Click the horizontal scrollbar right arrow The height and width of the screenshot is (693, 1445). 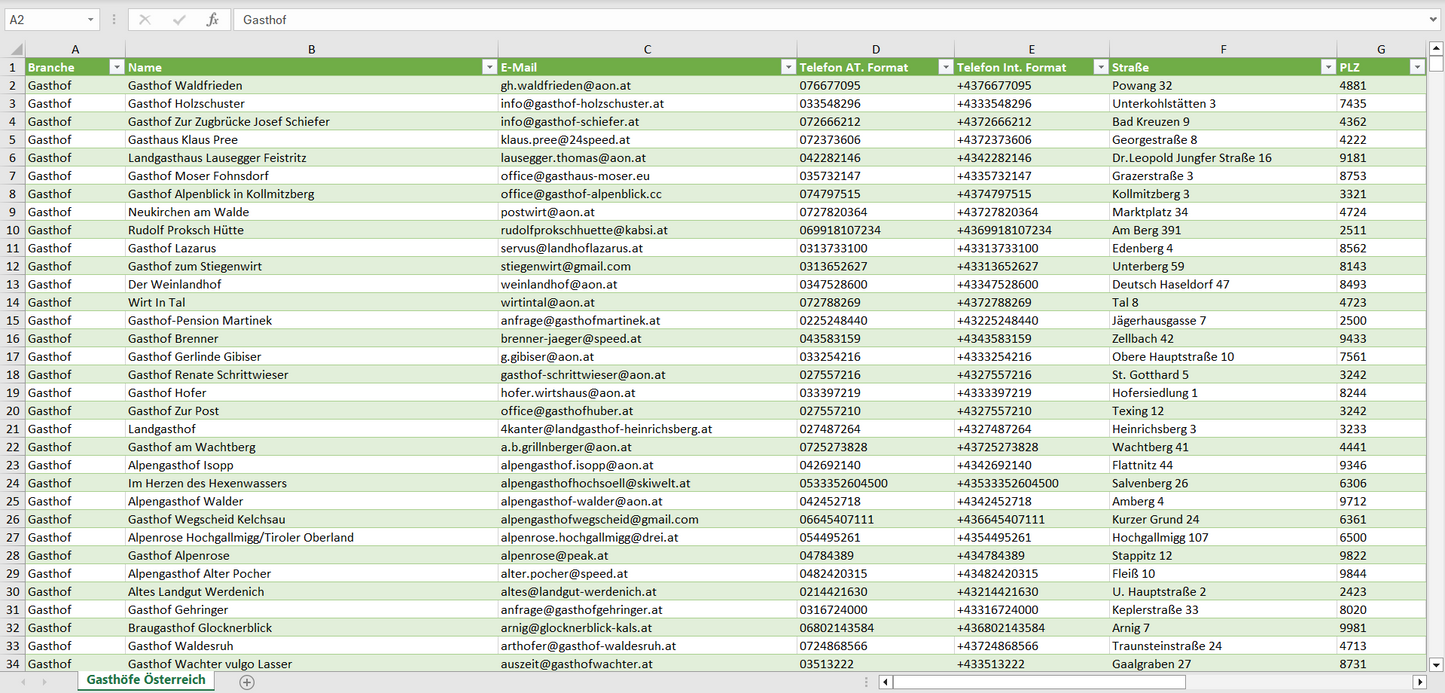1419,682
